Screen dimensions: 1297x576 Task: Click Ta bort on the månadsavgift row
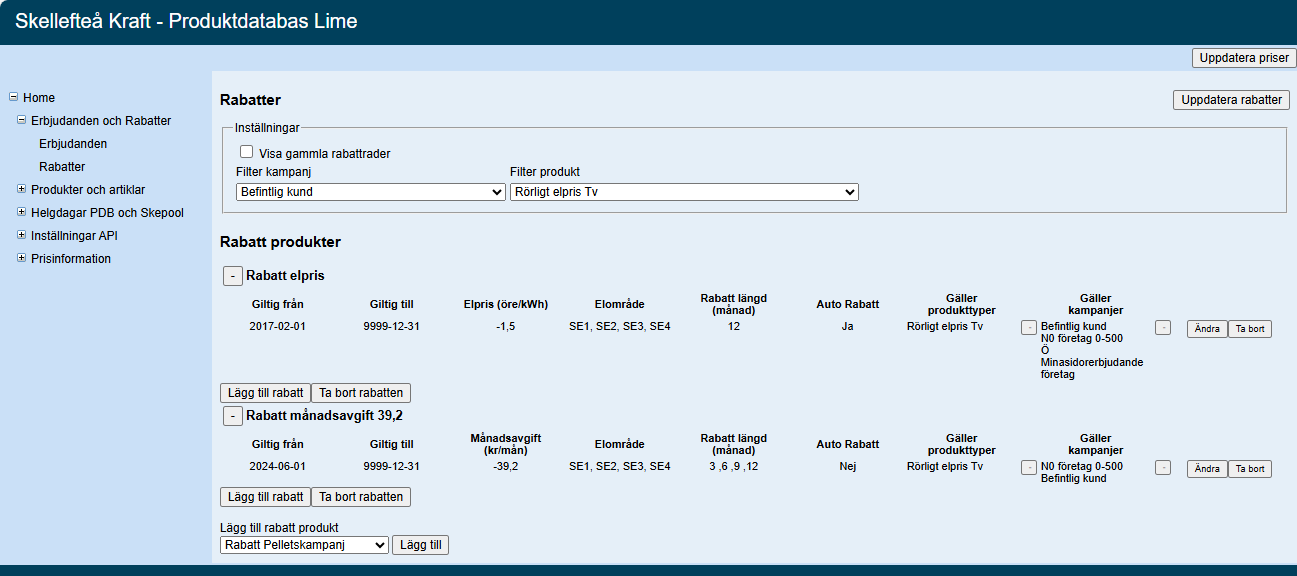point(1249,469)
